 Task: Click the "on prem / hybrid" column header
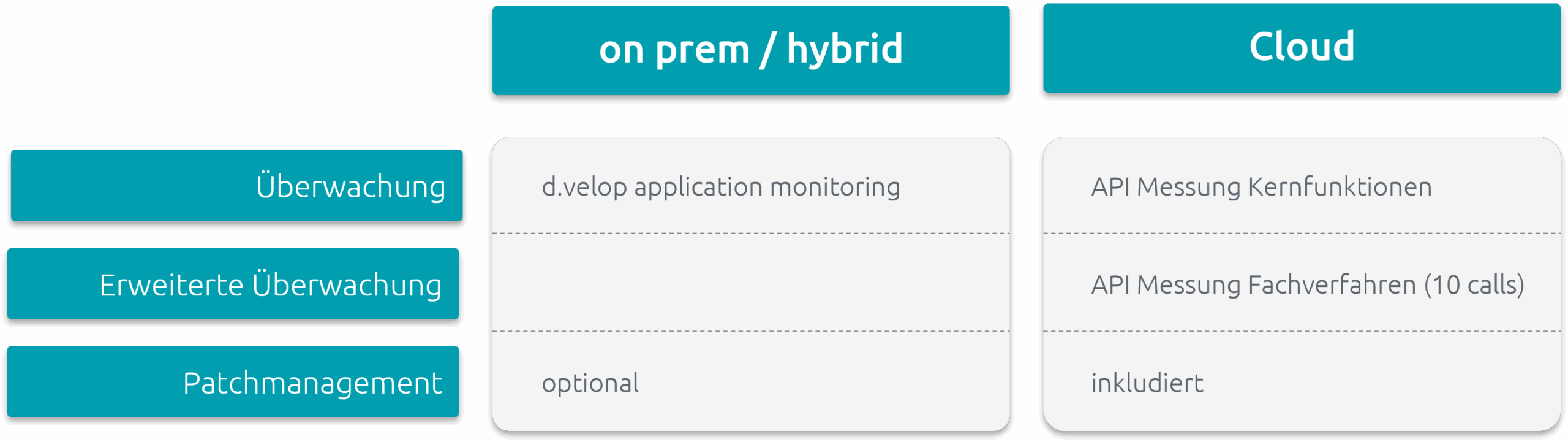pos(750,50)
